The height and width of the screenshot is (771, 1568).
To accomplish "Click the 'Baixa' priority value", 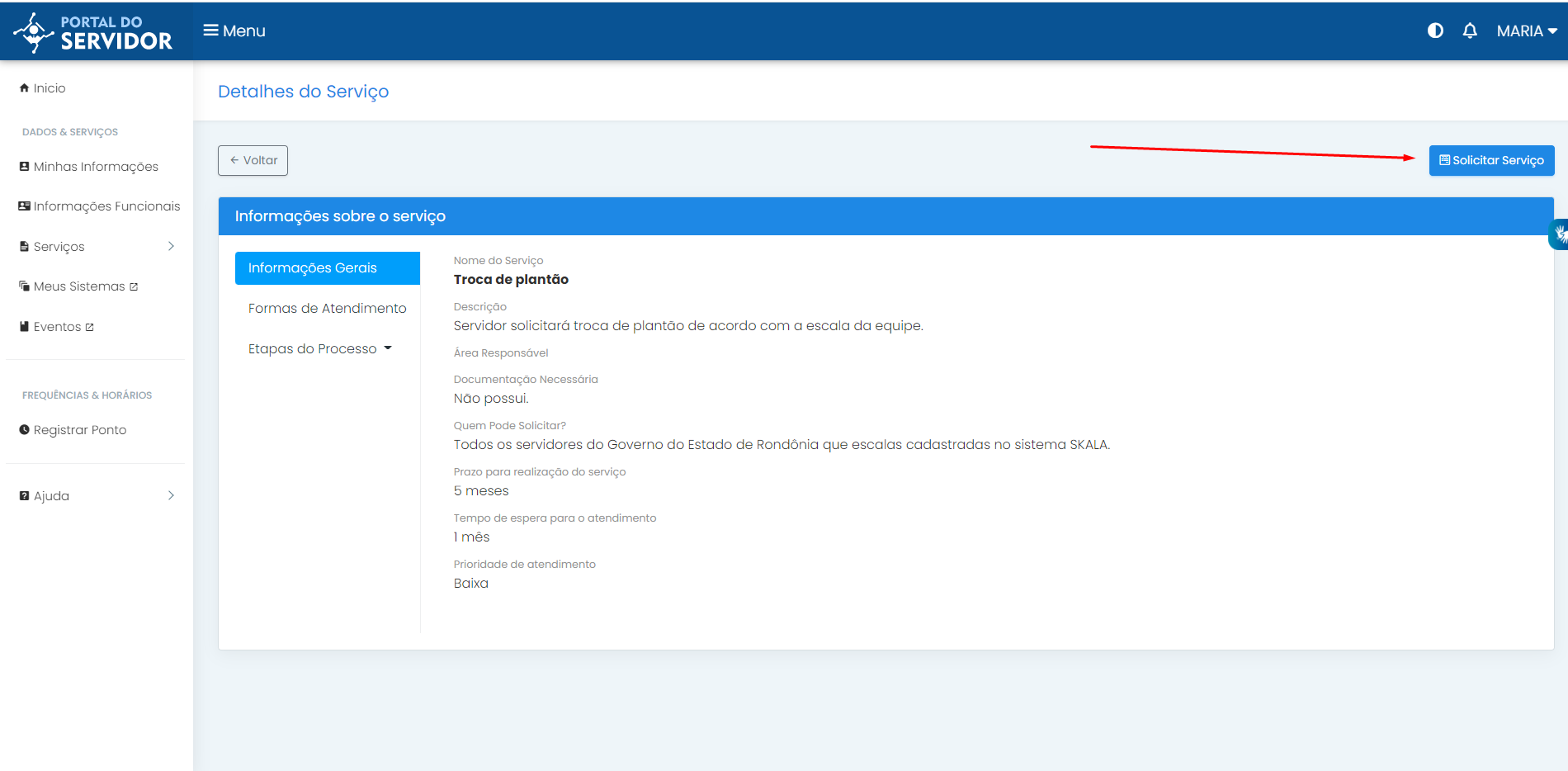I will [x=470, y=583].
